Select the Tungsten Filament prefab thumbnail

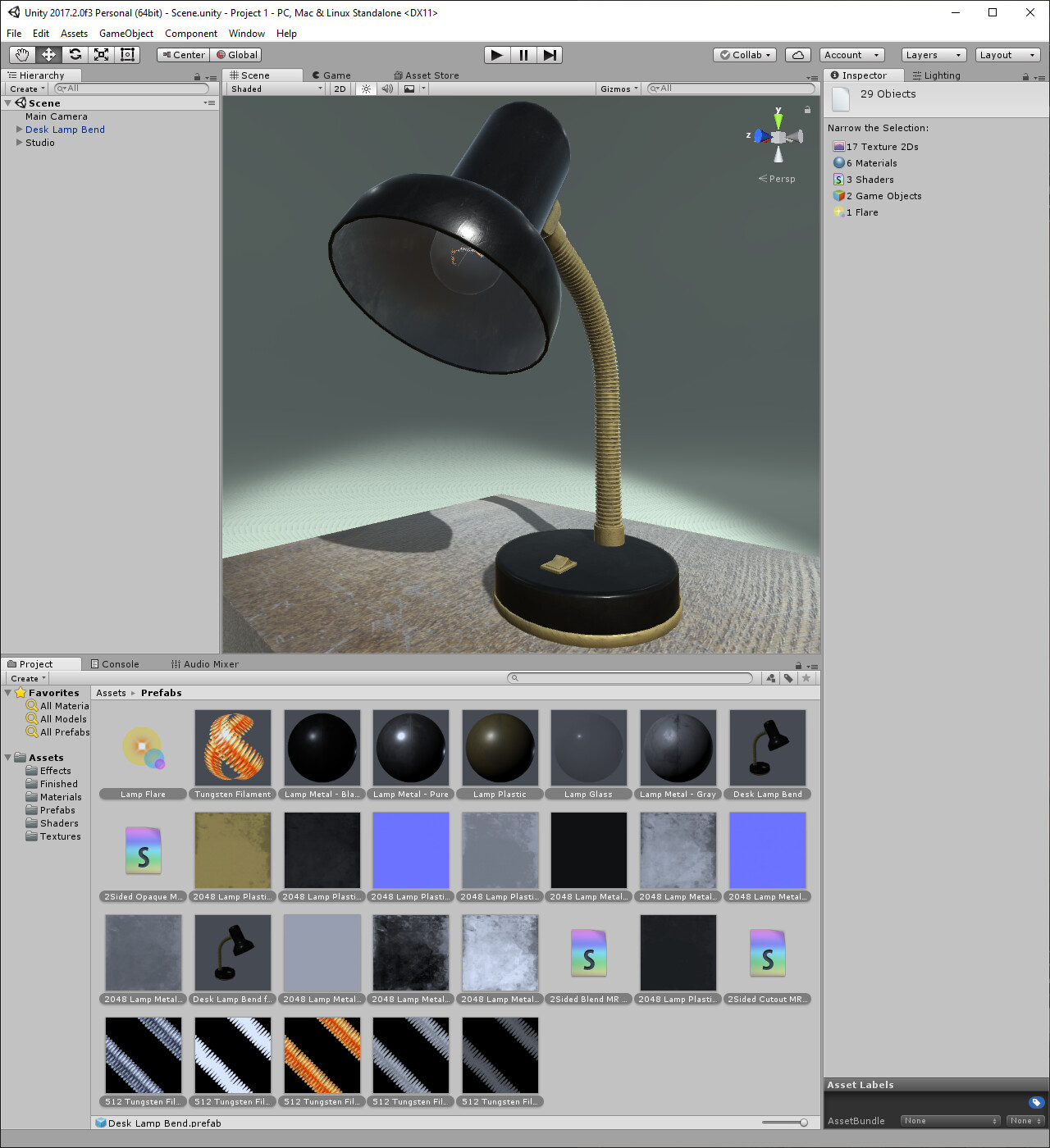pos(232,747)
